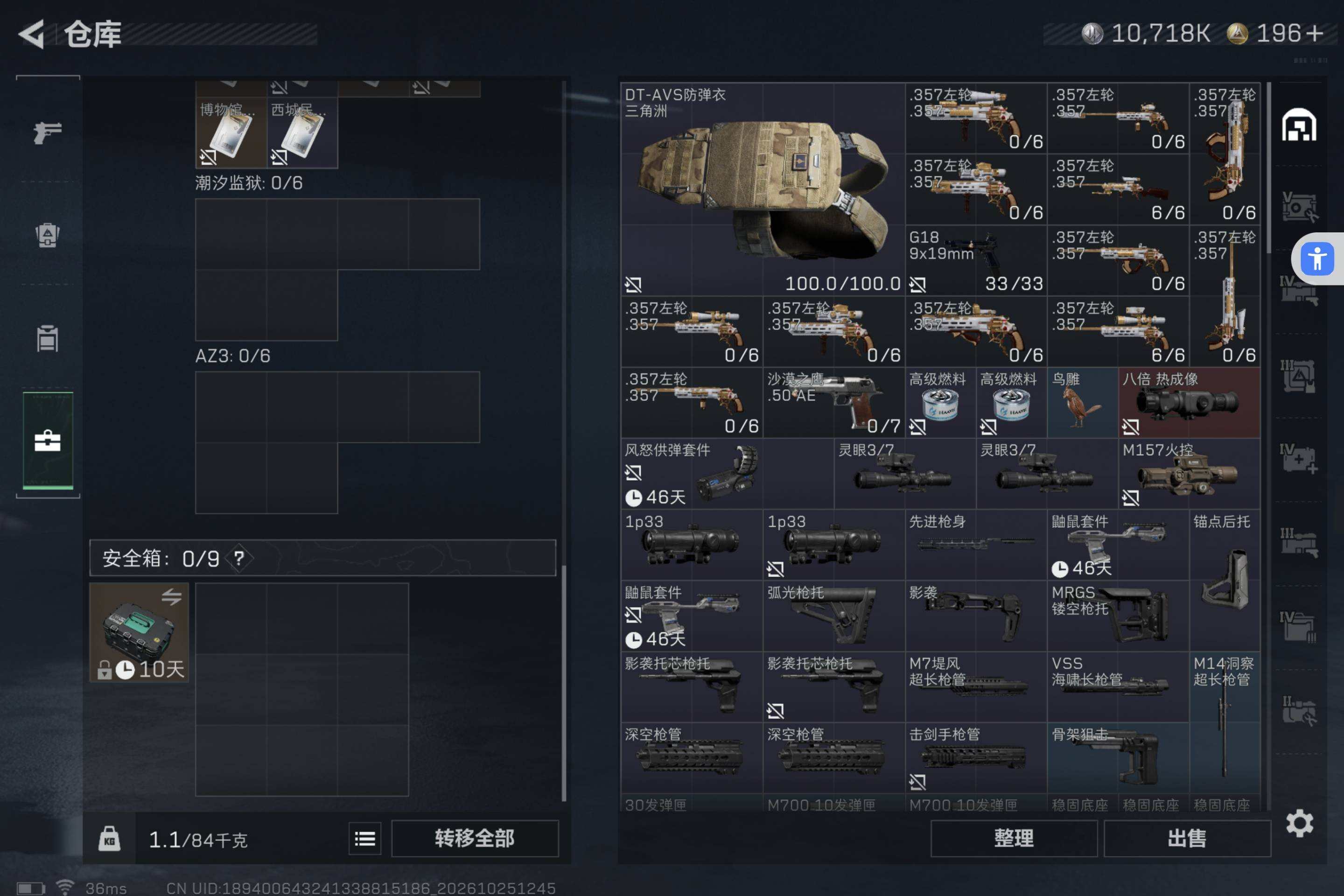Image resolution: width=1344 pixels, height=896 pixels.
Task: Select the 八倍 热成像 thermal scope
Action: pos(1189,402)
